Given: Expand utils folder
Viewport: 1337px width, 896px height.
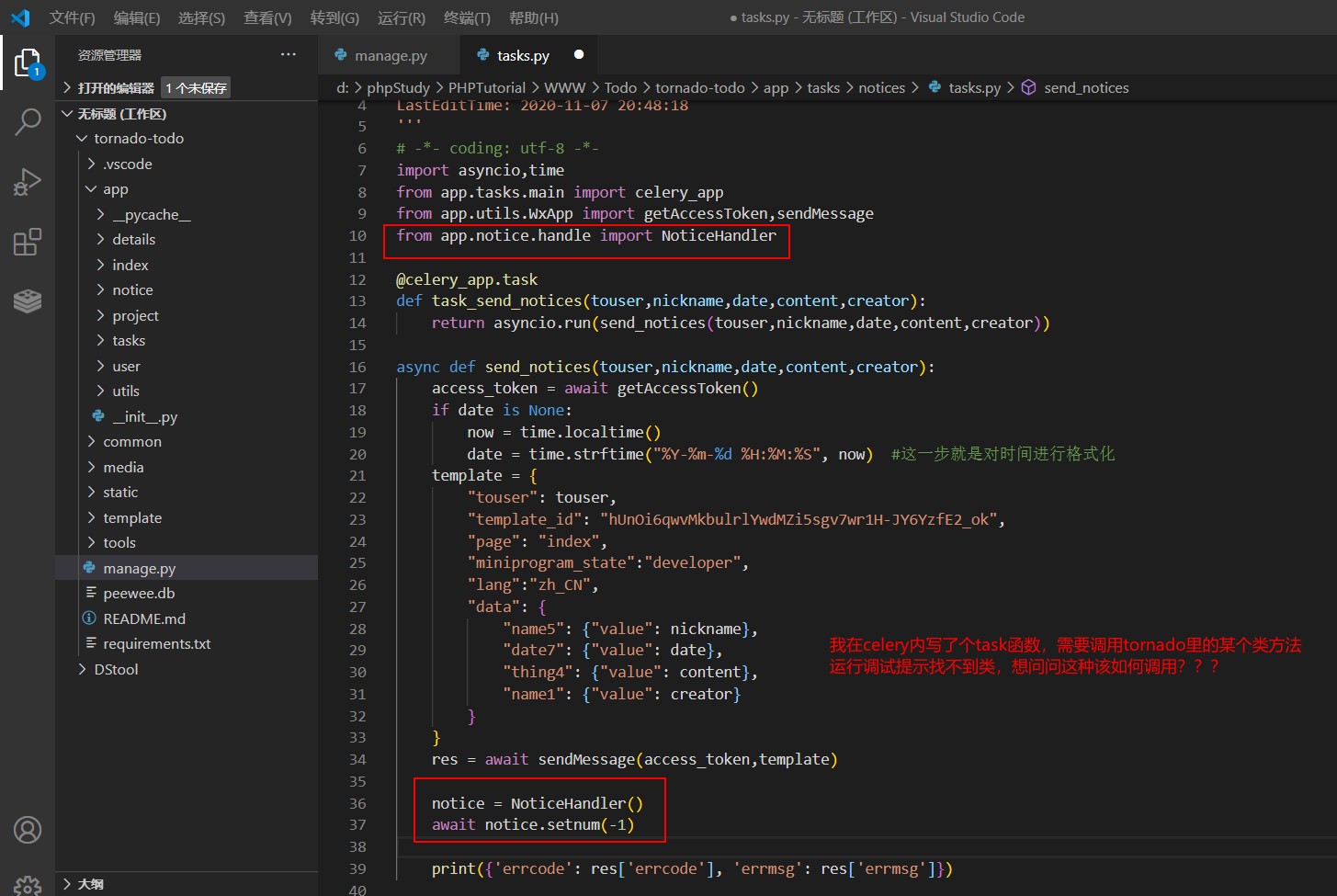Looking at the screenshot, I should point(126,391).
